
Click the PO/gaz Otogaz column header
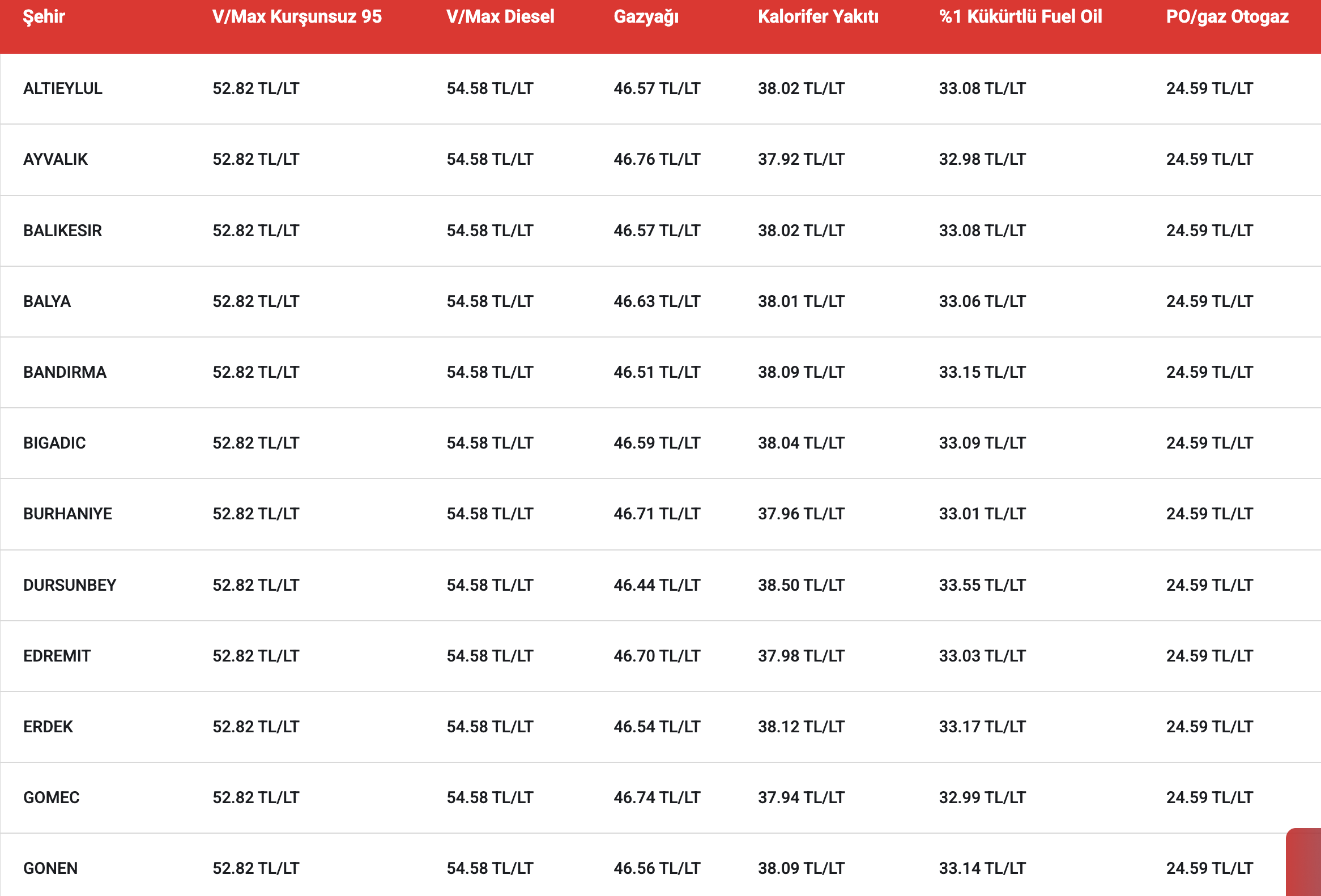click(1227, 17)
